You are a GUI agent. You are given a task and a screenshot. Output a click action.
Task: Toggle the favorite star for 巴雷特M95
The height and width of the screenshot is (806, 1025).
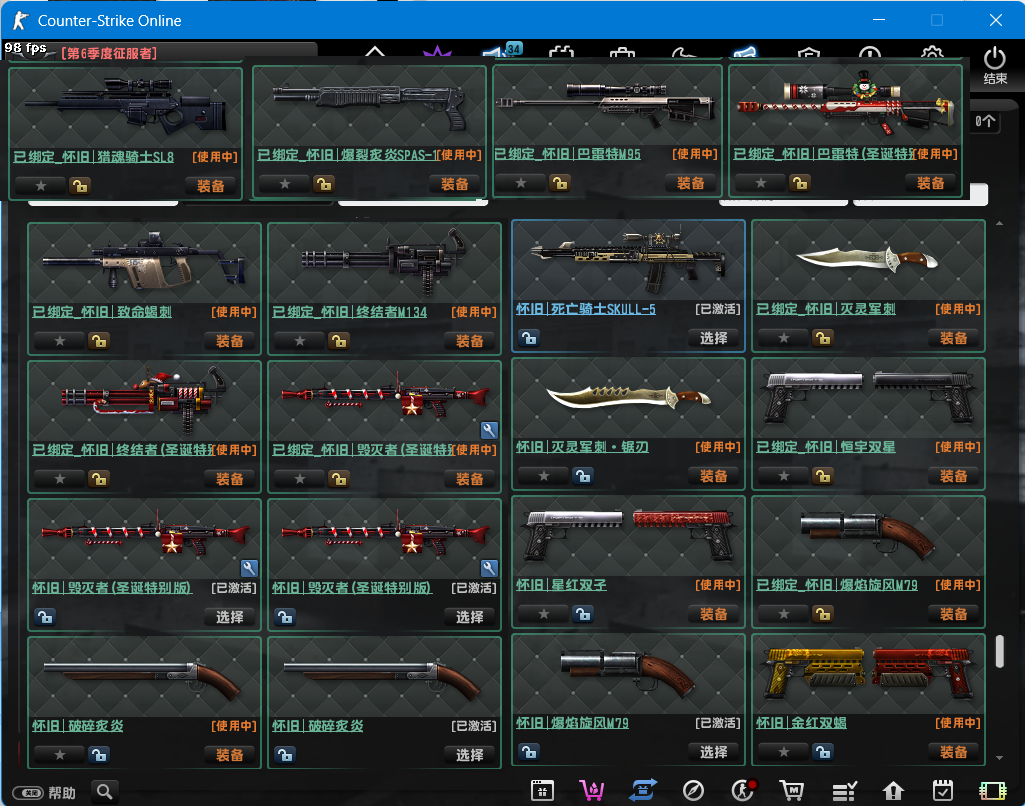tap(521, 183)
